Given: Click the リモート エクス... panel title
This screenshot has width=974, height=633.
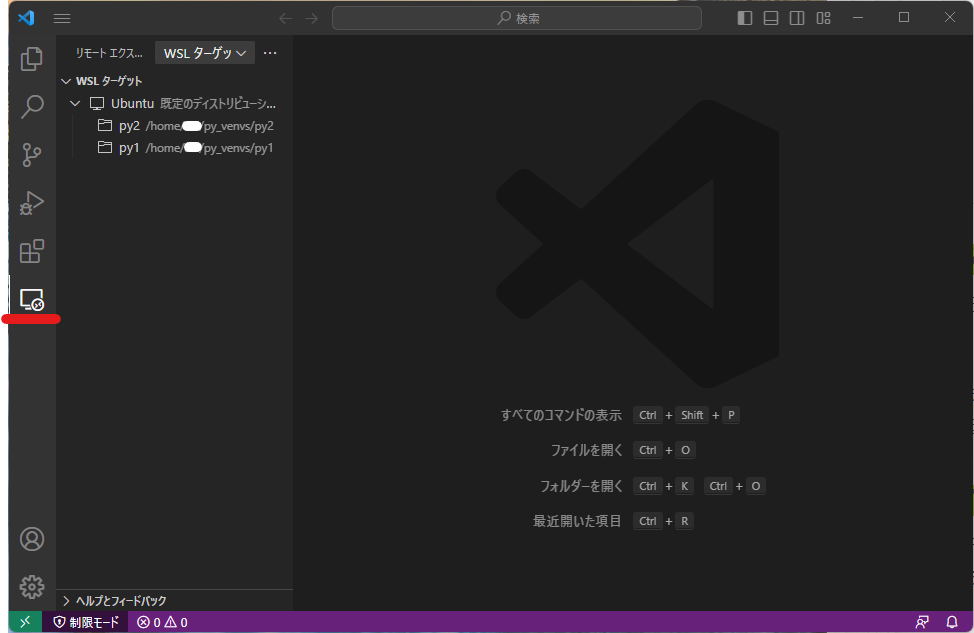Looking at the screenshot, I should point(109,53).
